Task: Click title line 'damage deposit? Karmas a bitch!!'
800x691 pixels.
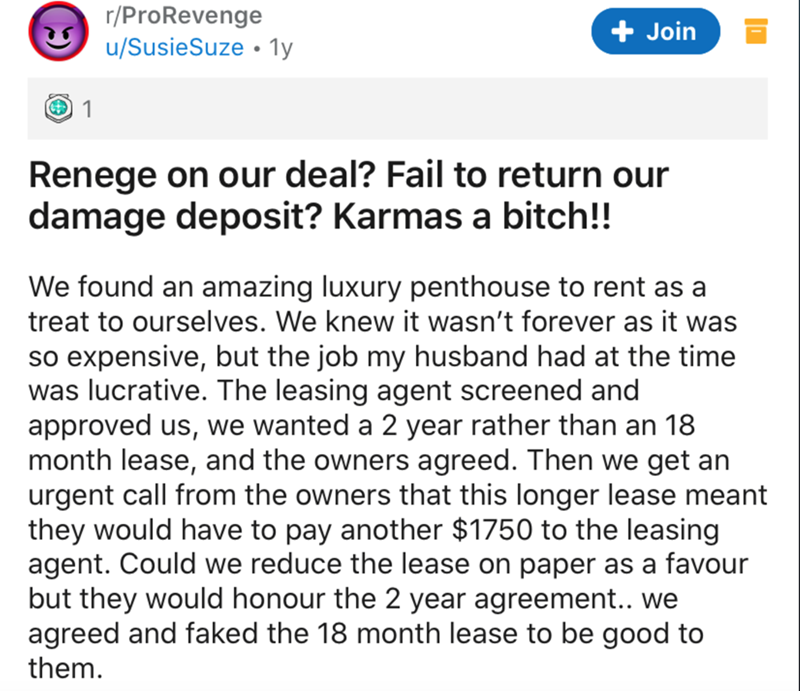Action: tap(319, 216)
